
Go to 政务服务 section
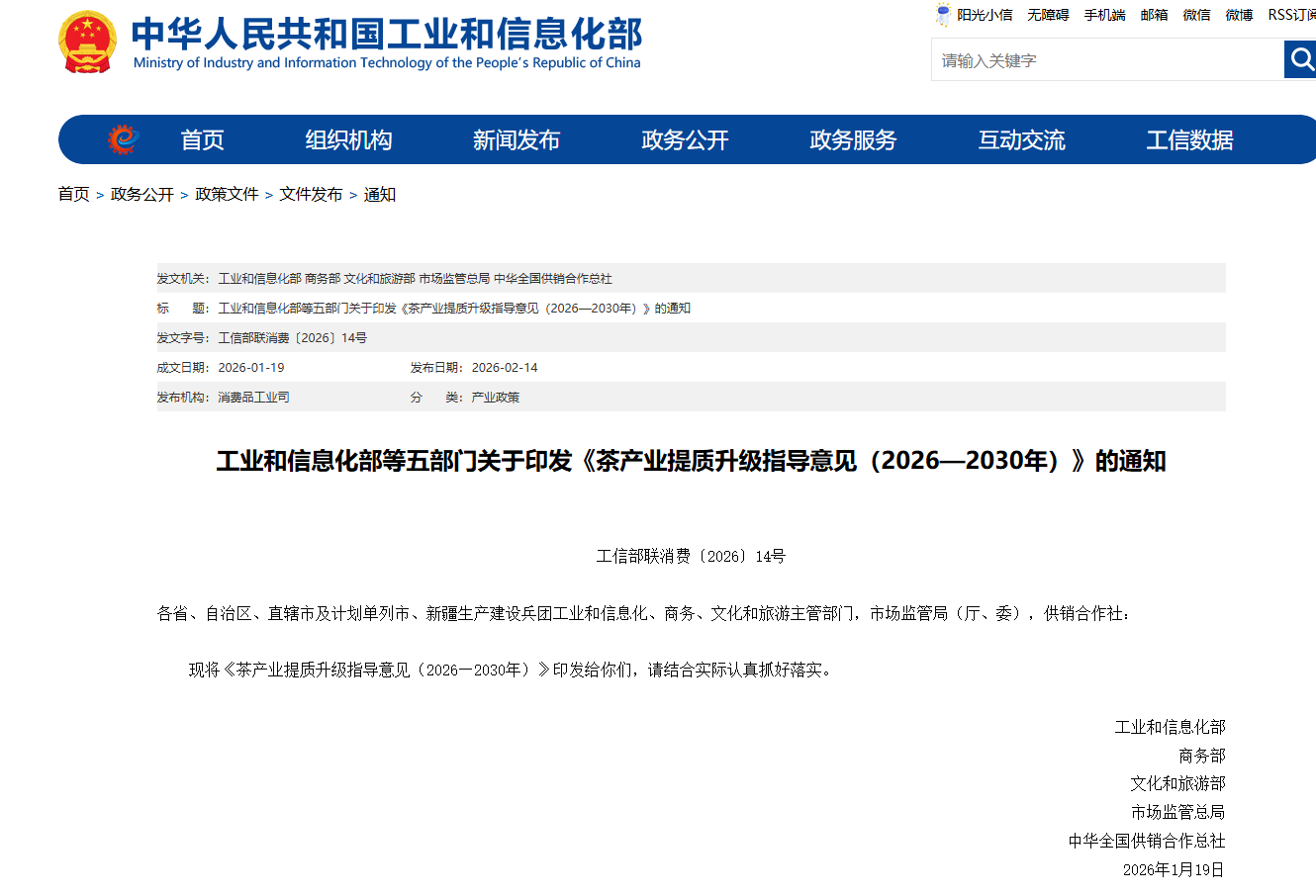853,140
